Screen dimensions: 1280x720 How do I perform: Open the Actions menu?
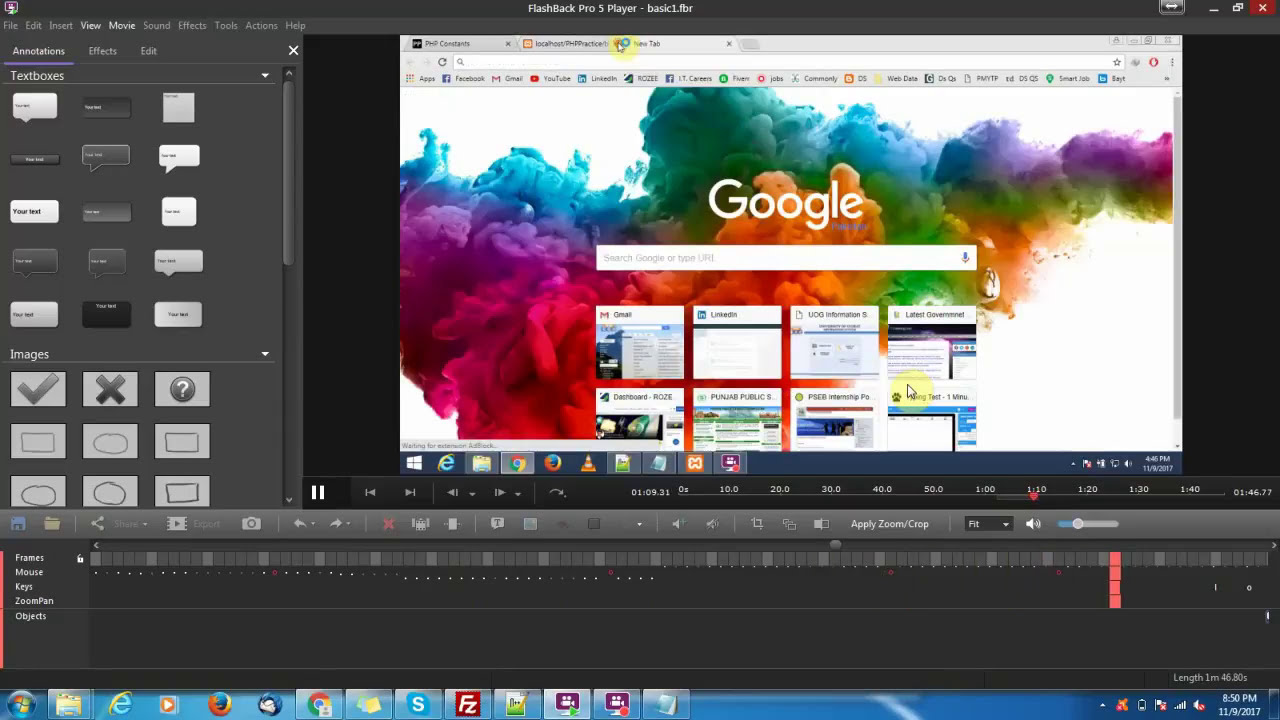261,25
